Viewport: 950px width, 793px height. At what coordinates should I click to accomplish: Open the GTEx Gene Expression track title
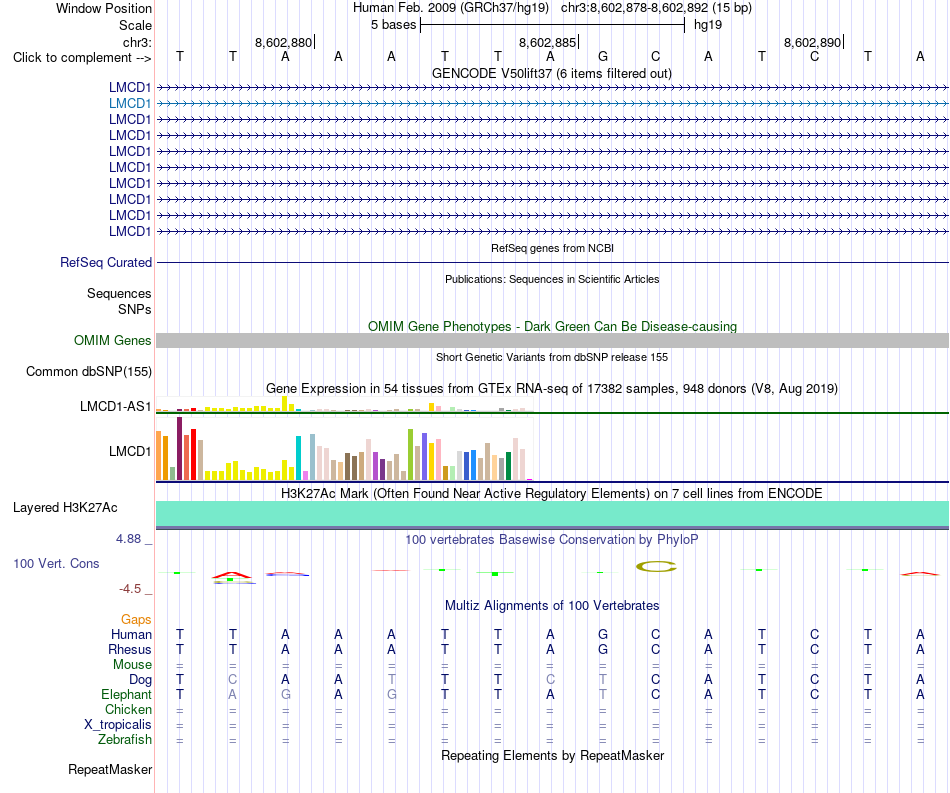pyautogui.click(x=552, y=388)
